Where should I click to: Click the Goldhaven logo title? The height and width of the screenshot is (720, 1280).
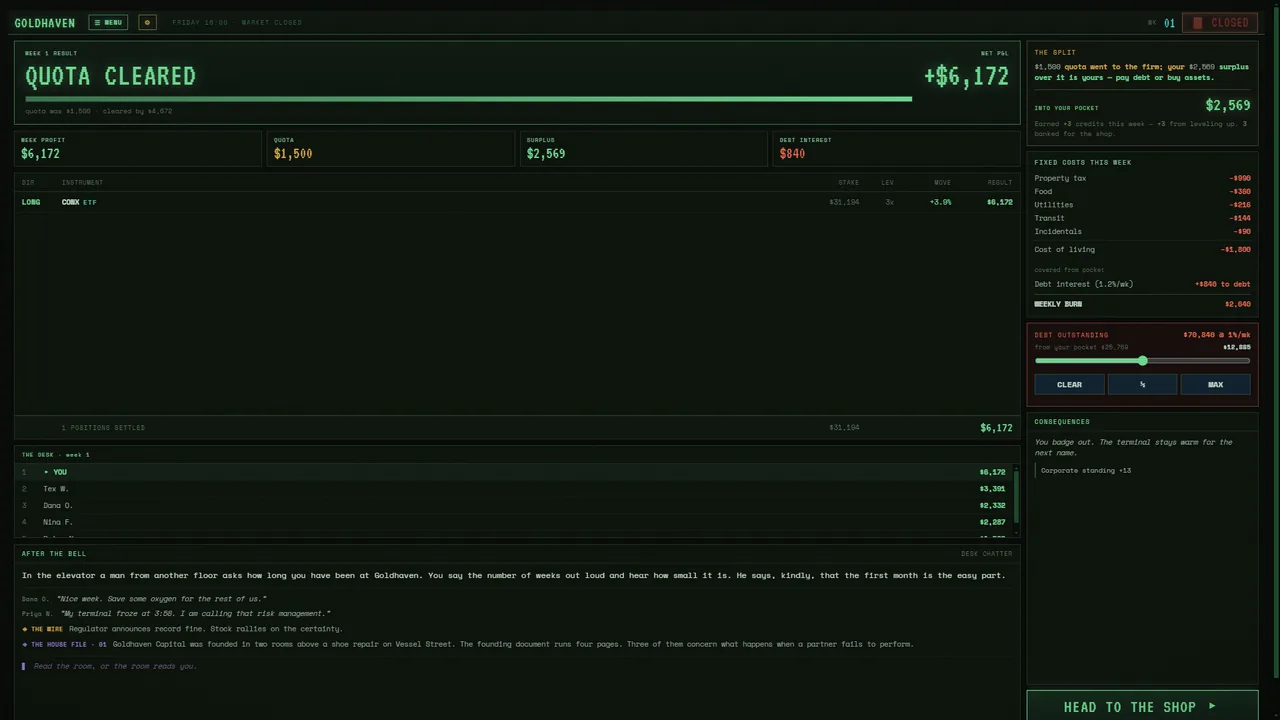[44, 22]
